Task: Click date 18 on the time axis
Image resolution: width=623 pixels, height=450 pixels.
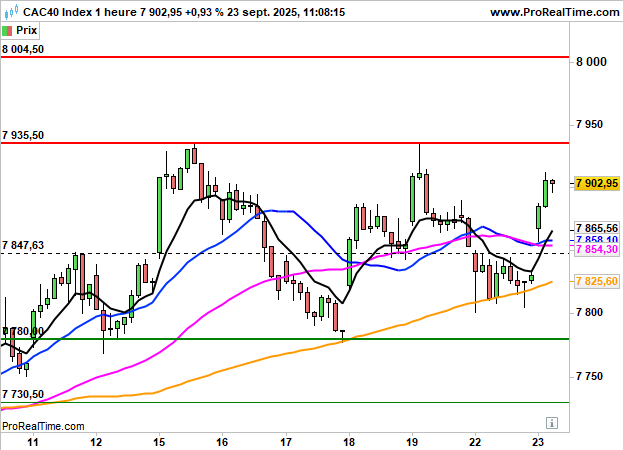Action: point(349,442)
